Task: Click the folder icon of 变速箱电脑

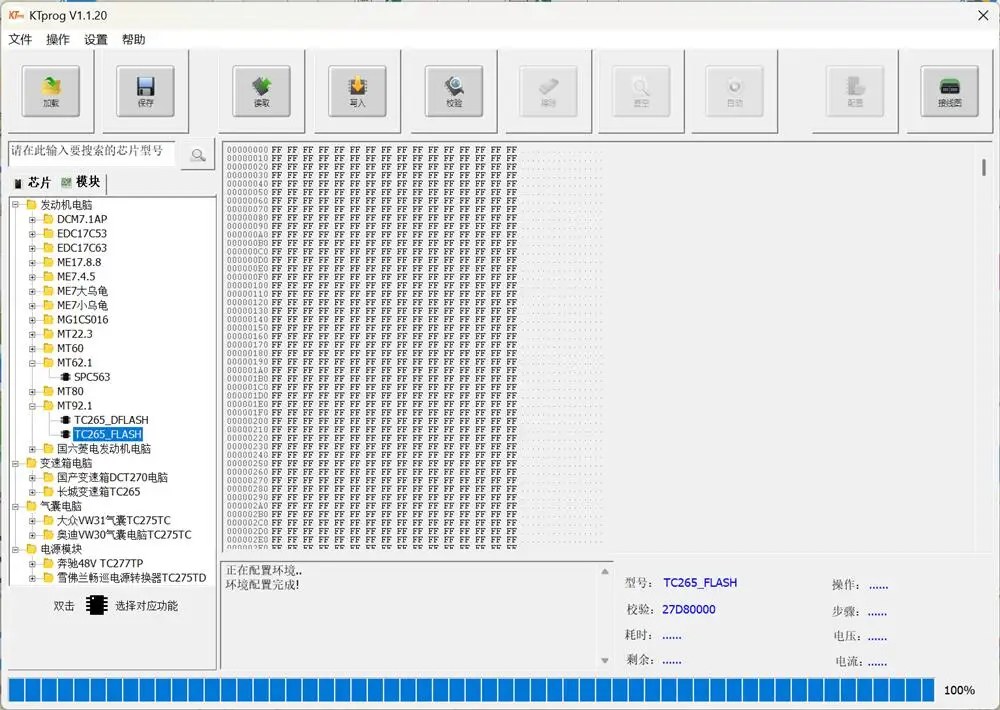Action: (31, 463)
